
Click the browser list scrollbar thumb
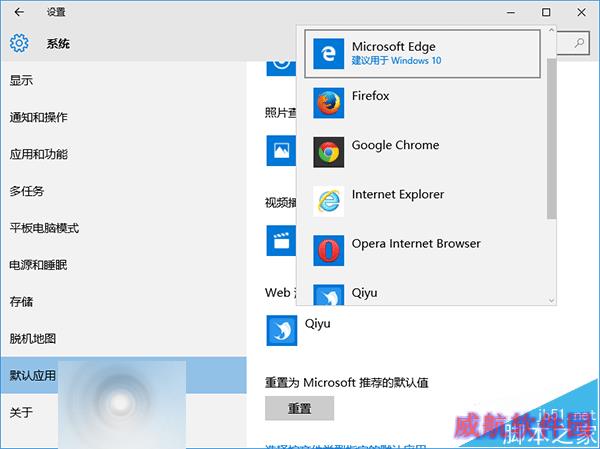[x=551, y=139]
